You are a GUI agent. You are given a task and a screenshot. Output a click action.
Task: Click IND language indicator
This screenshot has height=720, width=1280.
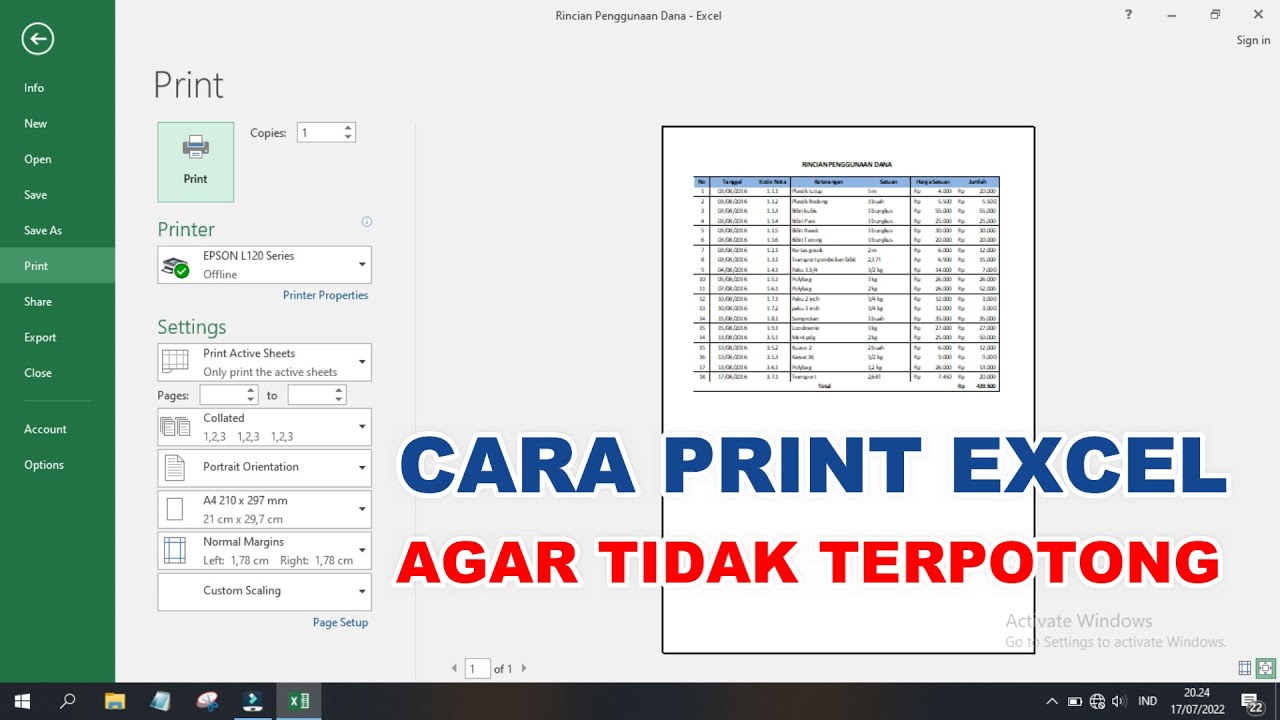click(x=1148, y=701)
